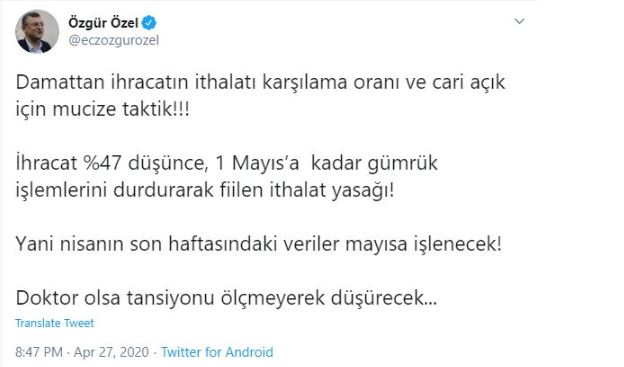Image resolution: width=624 pixels, height=367 pixels.
Task: Click the Apr 27, 2020 date
Action: [x=111, y=352]
